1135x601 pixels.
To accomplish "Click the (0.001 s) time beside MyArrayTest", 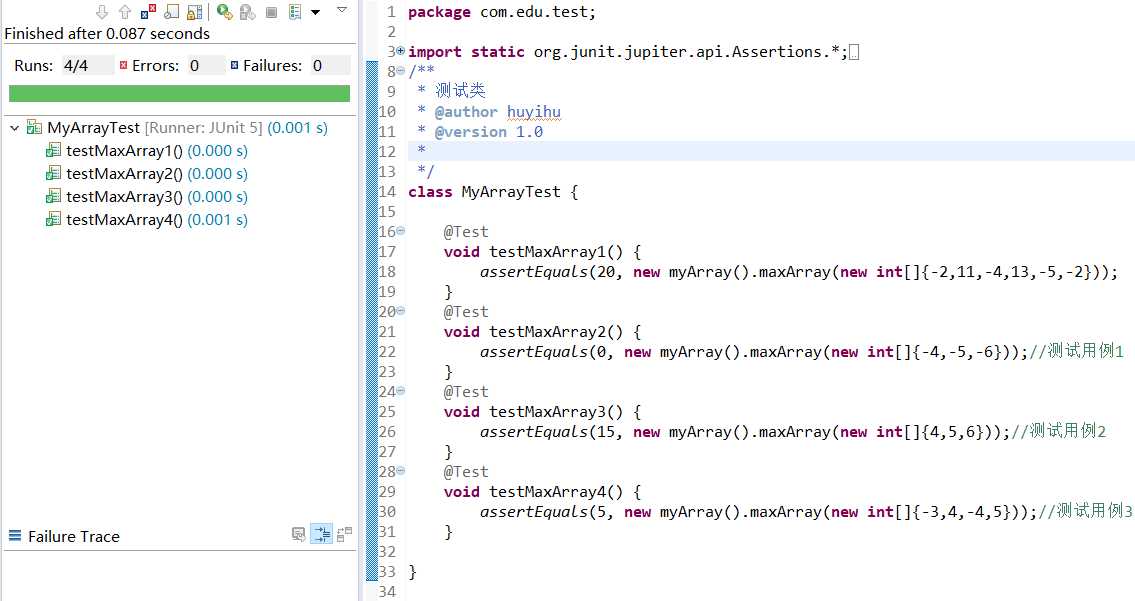I will [x=298, y=127].
